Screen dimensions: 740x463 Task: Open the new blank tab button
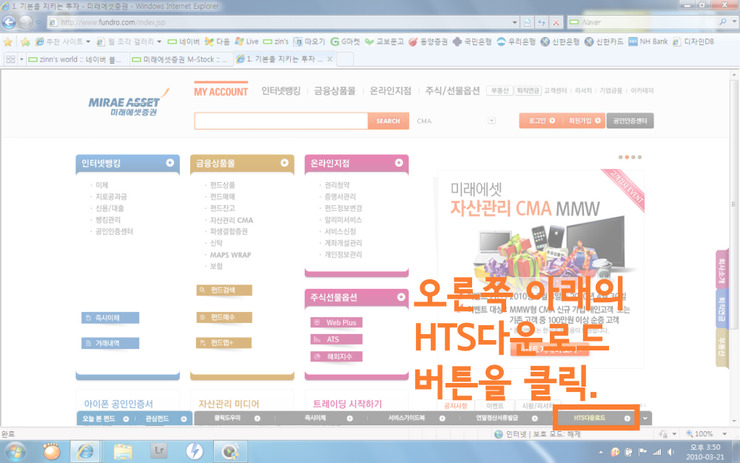[x=345, y=59]
